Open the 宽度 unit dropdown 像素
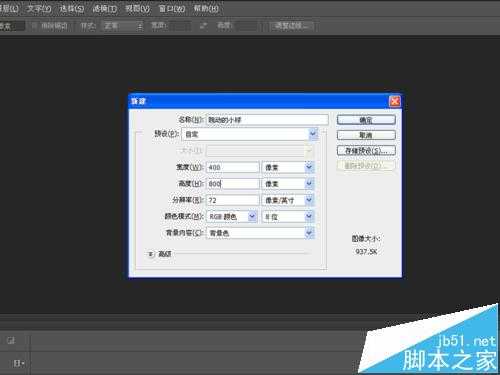500x375 pixels. (x=288, y=167)
